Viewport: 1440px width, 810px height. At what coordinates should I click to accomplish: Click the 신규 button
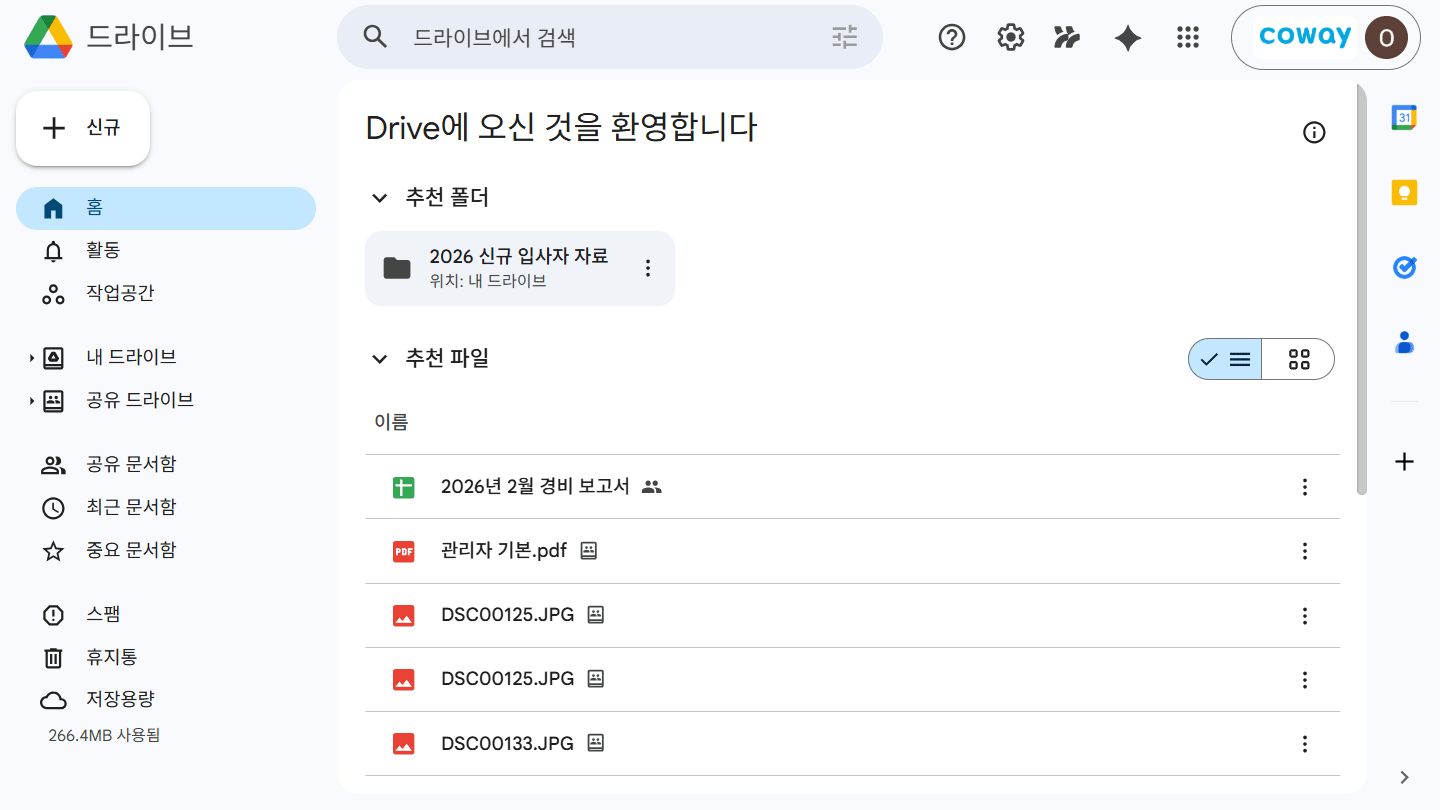click(83, 128)
